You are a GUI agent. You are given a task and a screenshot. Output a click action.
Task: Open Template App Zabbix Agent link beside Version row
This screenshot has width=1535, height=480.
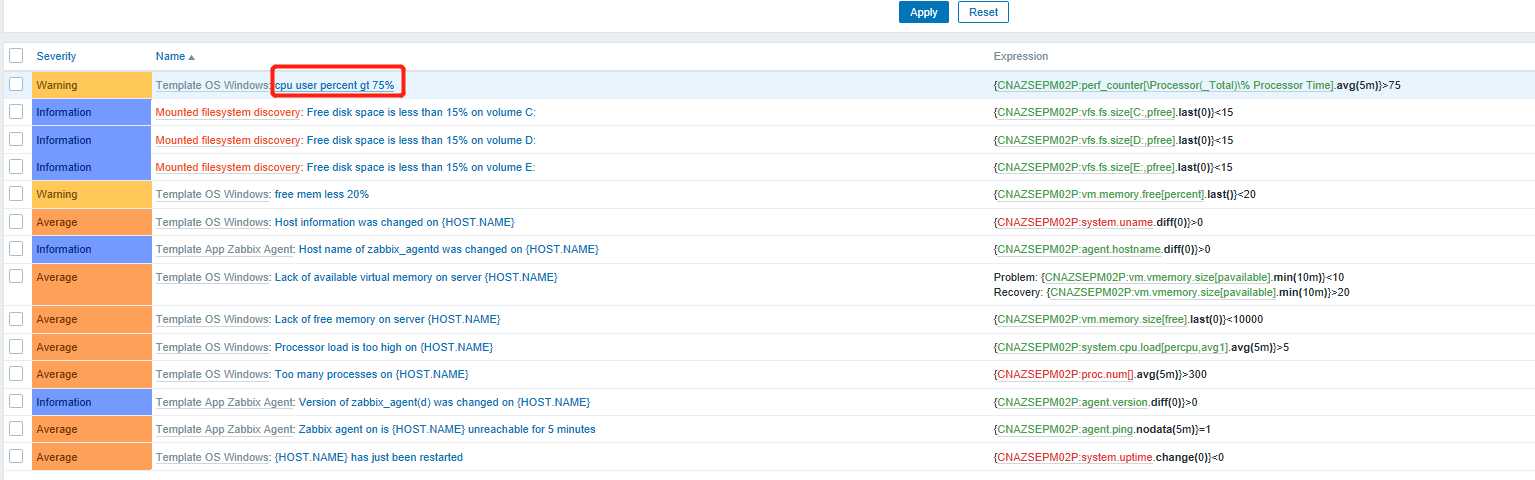point(224,401)
